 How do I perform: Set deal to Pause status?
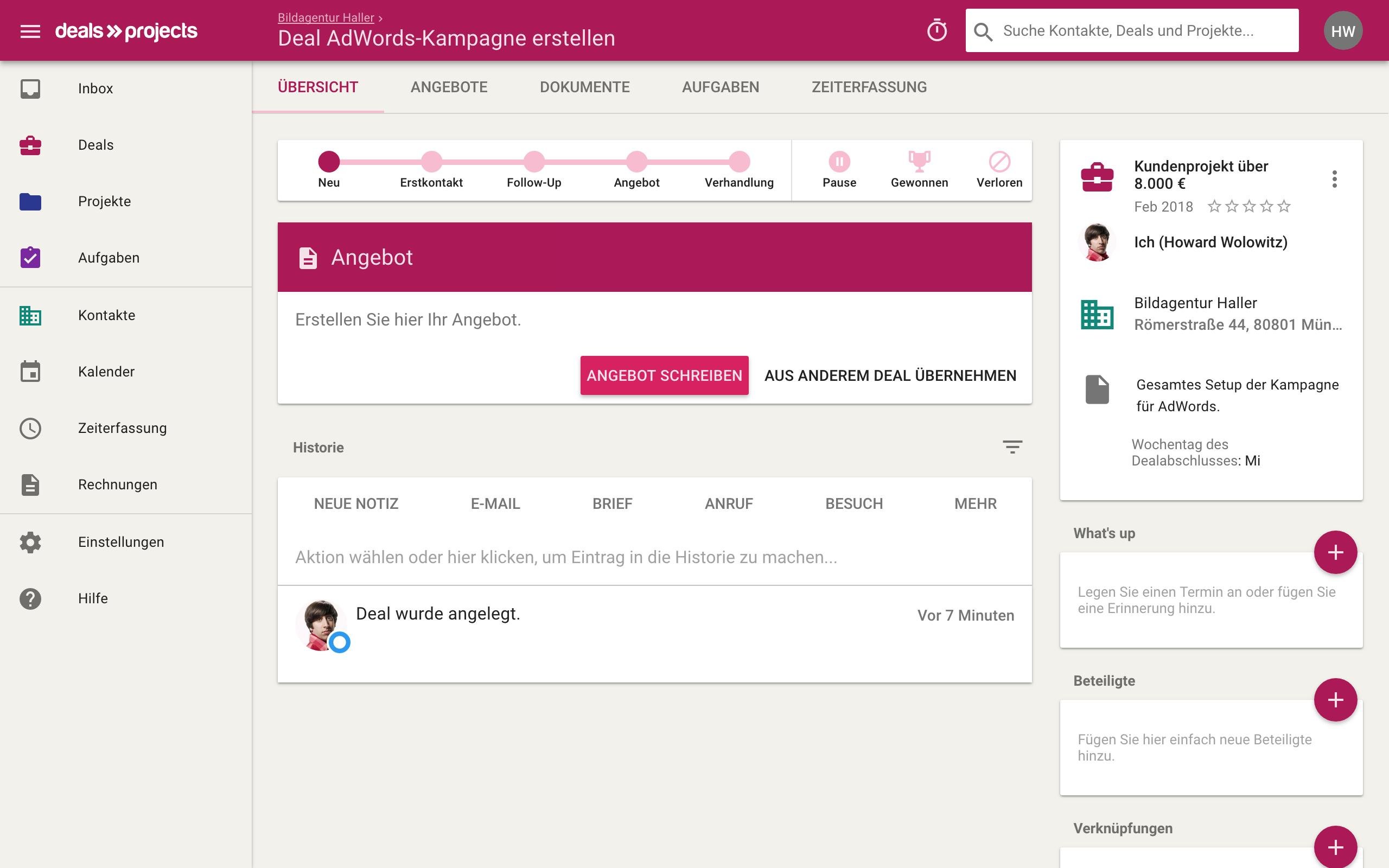click(x=839, y=162)
